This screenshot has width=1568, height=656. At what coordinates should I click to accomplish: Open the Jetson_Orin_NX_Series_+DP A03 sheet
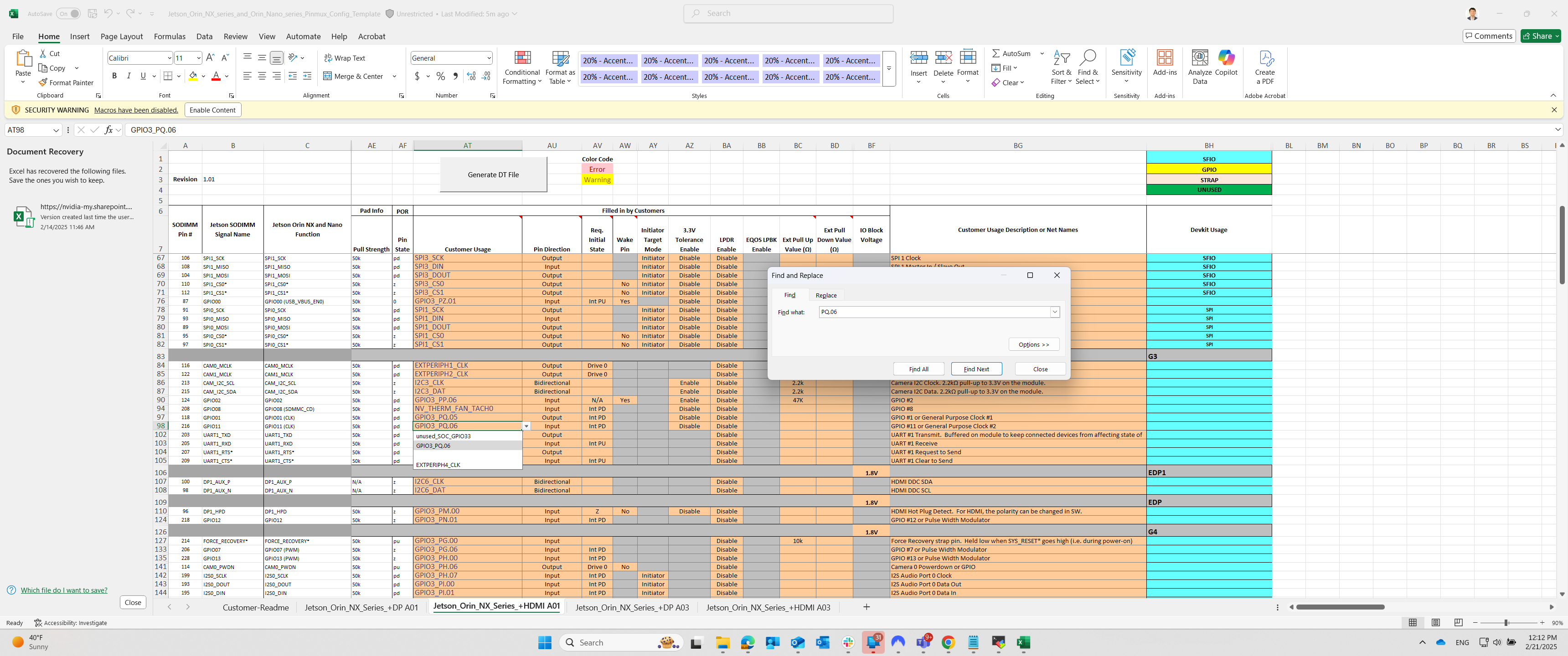coord(632,607)
